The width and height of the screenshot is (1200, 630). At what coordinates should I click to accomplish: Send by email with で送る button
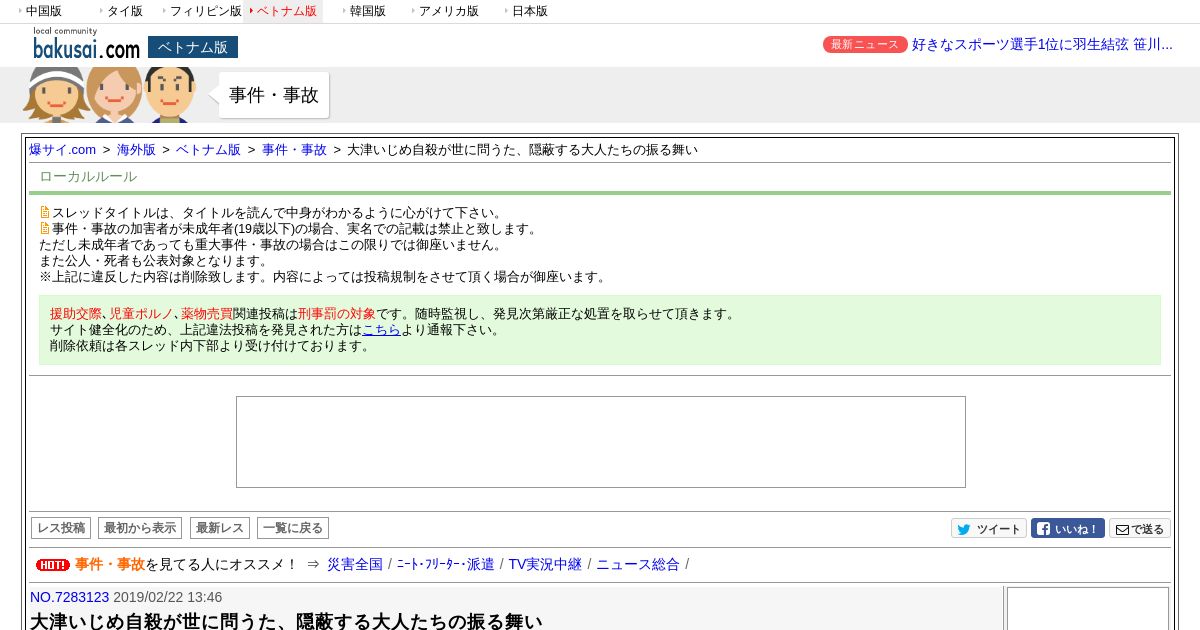1140,529
